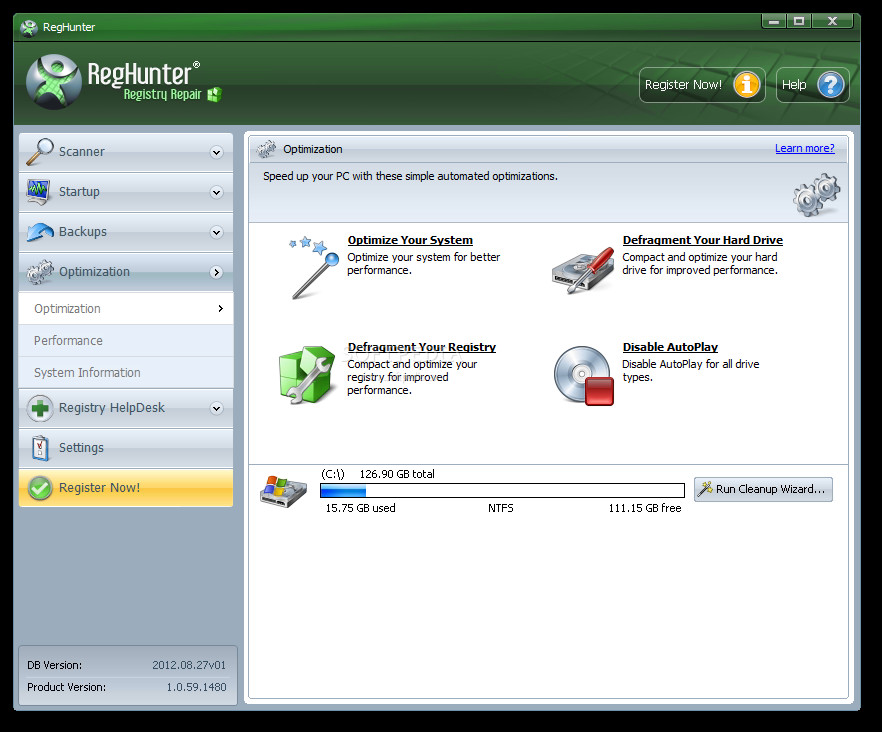Click Defragment Your Registry link

(x=421, y=347)
